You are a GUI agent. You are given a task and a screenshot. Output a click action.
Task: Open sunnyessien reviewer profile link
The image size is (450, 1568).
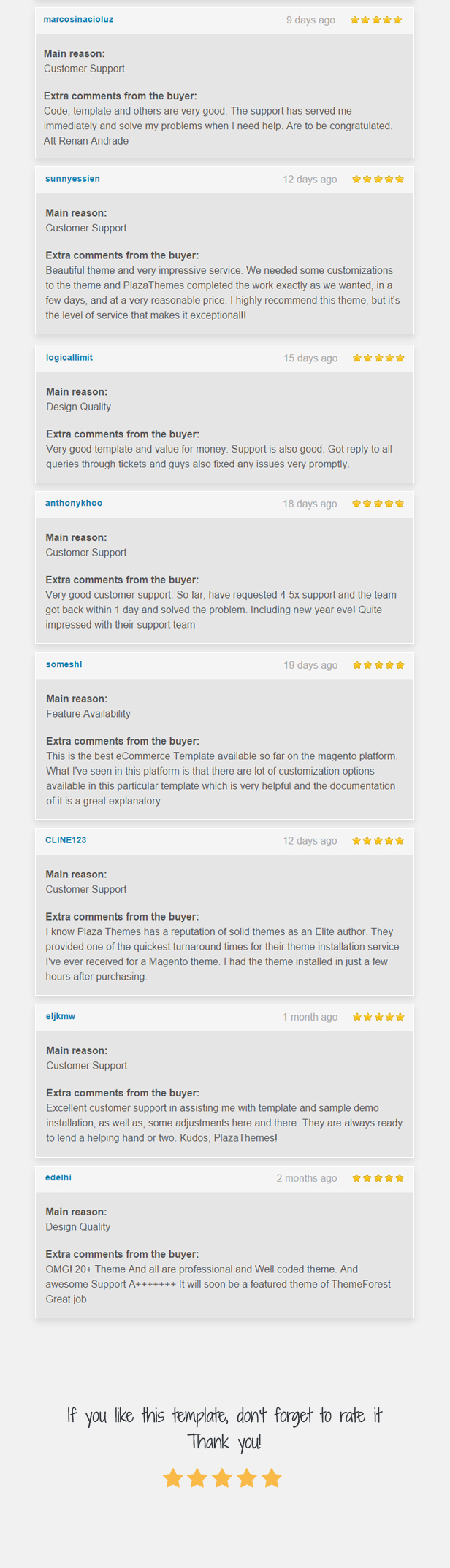tap(72, 179)
